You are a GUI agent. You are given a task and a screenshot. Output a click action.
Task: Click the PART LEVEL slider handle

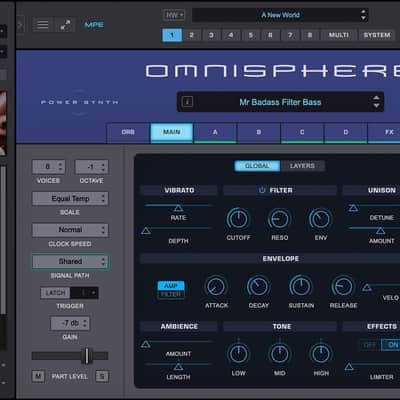[87, 356]
